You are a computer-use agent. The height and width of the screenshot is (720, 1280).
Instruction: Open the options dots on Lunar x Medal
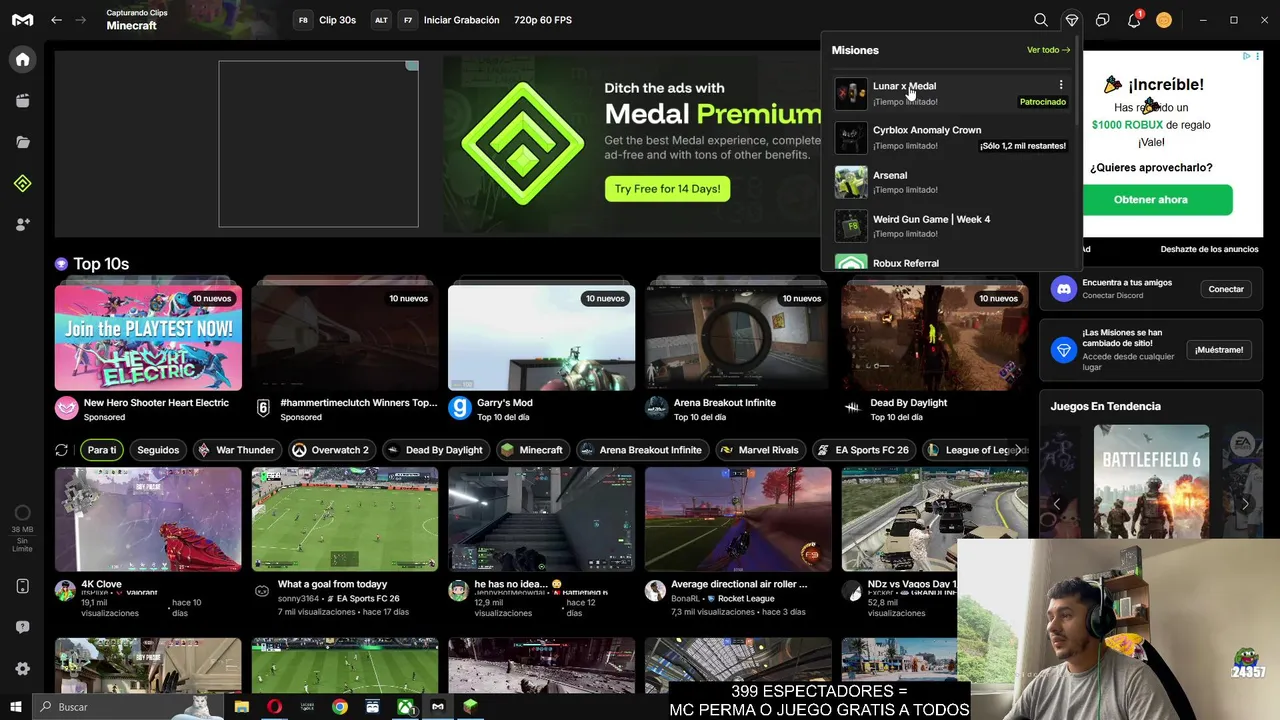point(1061,85)
